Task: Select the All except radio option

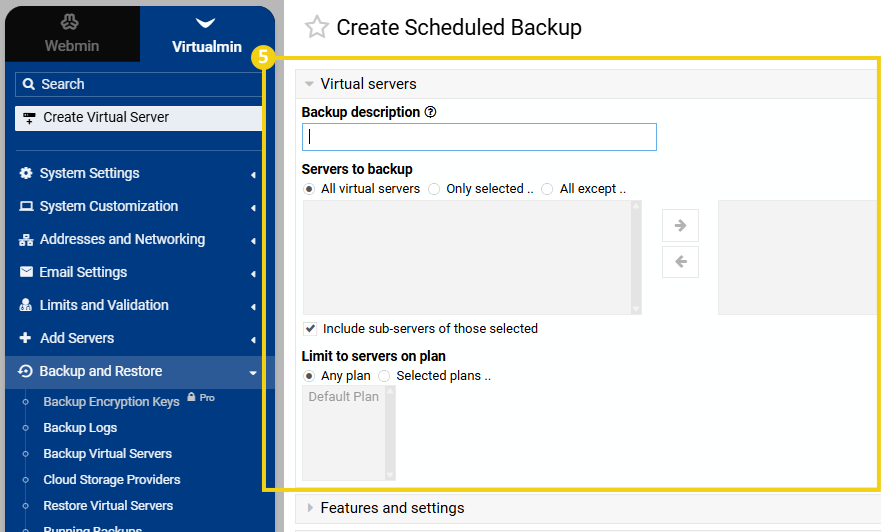Action: point(547,189)
